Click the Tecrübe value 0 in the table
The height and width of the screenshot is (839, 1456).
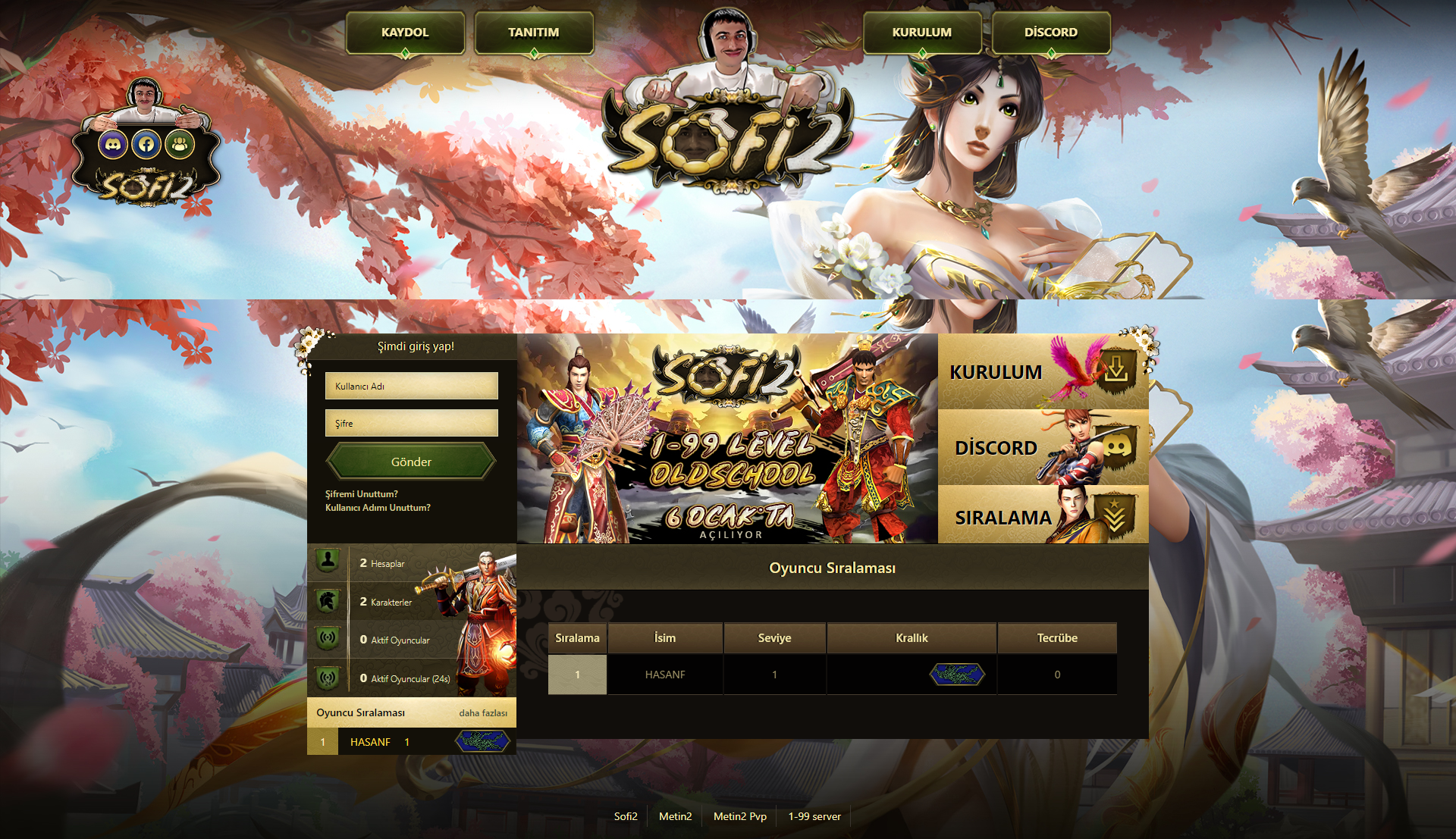coord(1057,675)
